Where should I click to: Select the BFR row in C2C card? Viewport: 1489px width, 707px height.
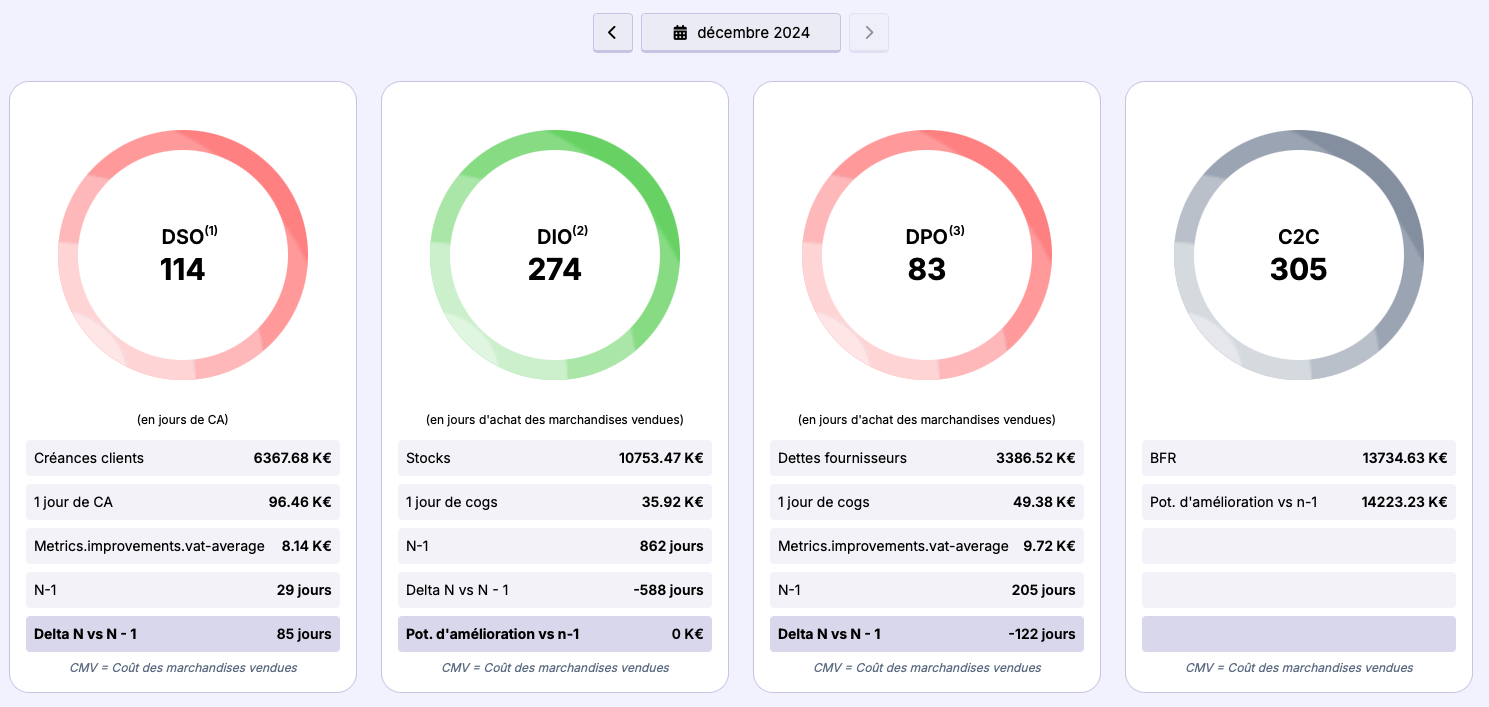[x=1299, y=458]
